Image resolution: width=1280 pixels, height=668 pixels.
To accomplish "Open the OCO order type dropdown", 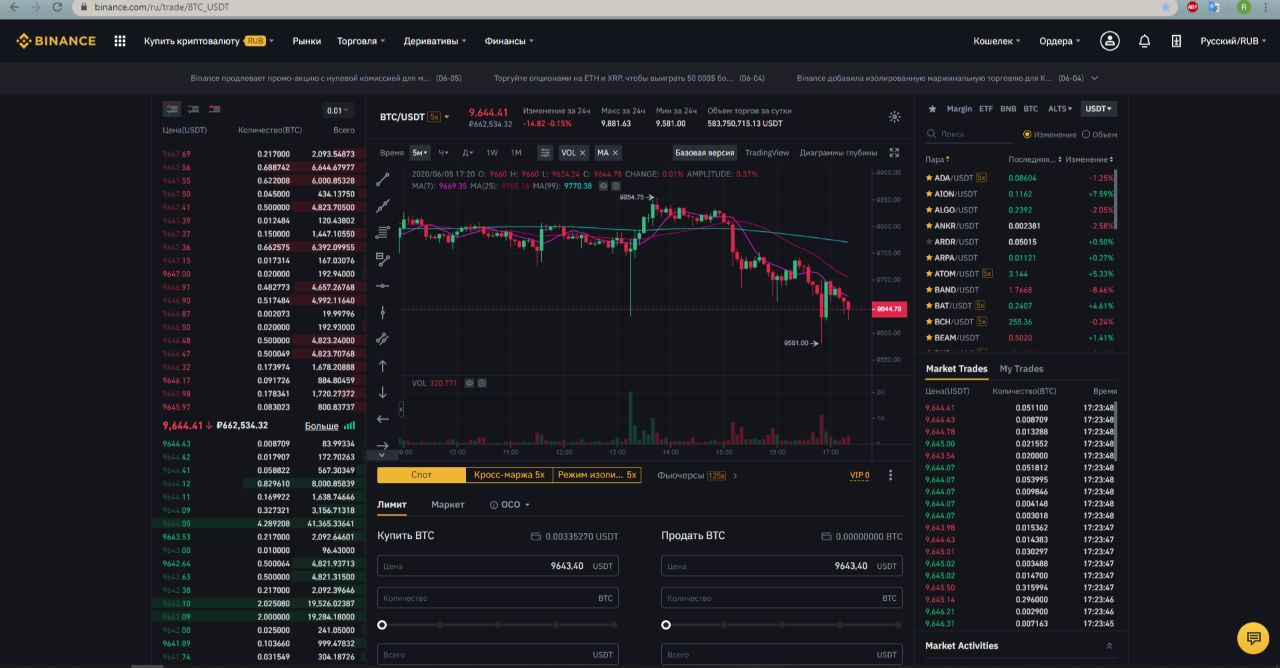I will [510, 505].
